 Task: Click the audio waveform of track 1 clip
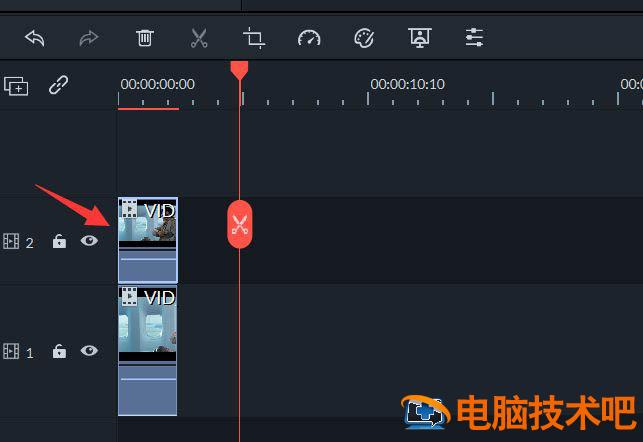(x=148, y=390)
